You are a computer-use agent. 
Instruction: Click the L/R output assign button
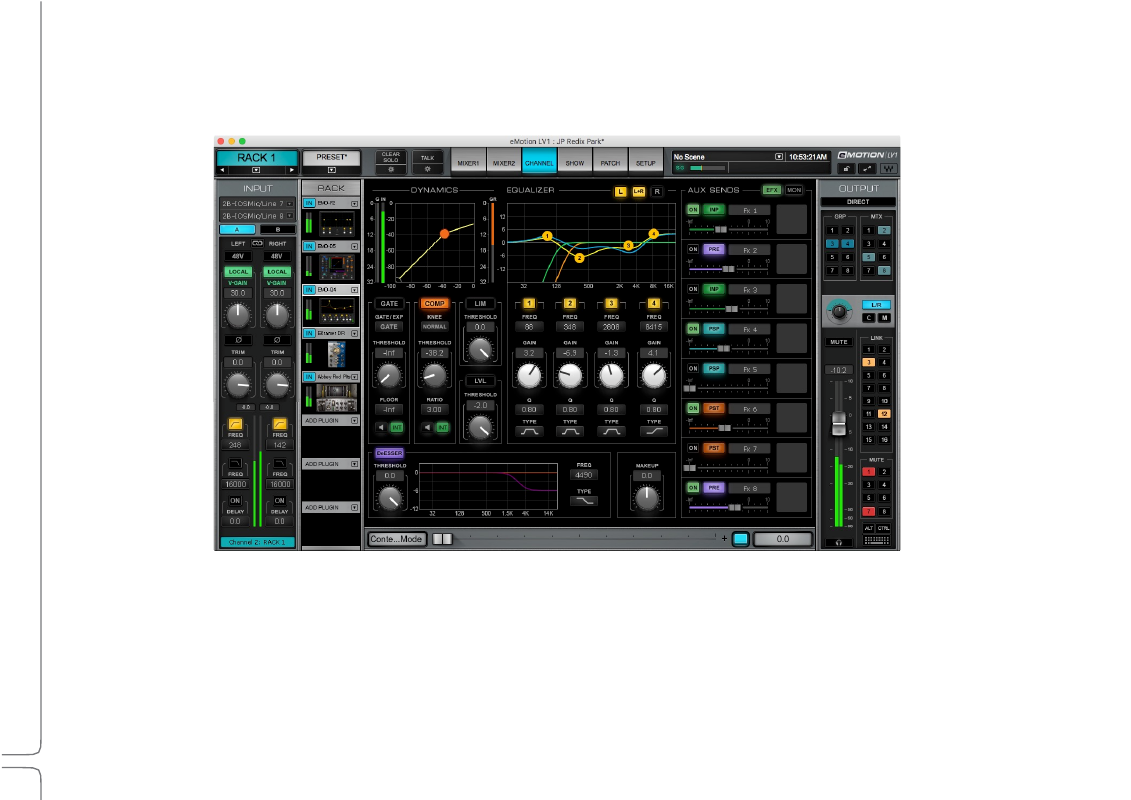click(876, 305)
